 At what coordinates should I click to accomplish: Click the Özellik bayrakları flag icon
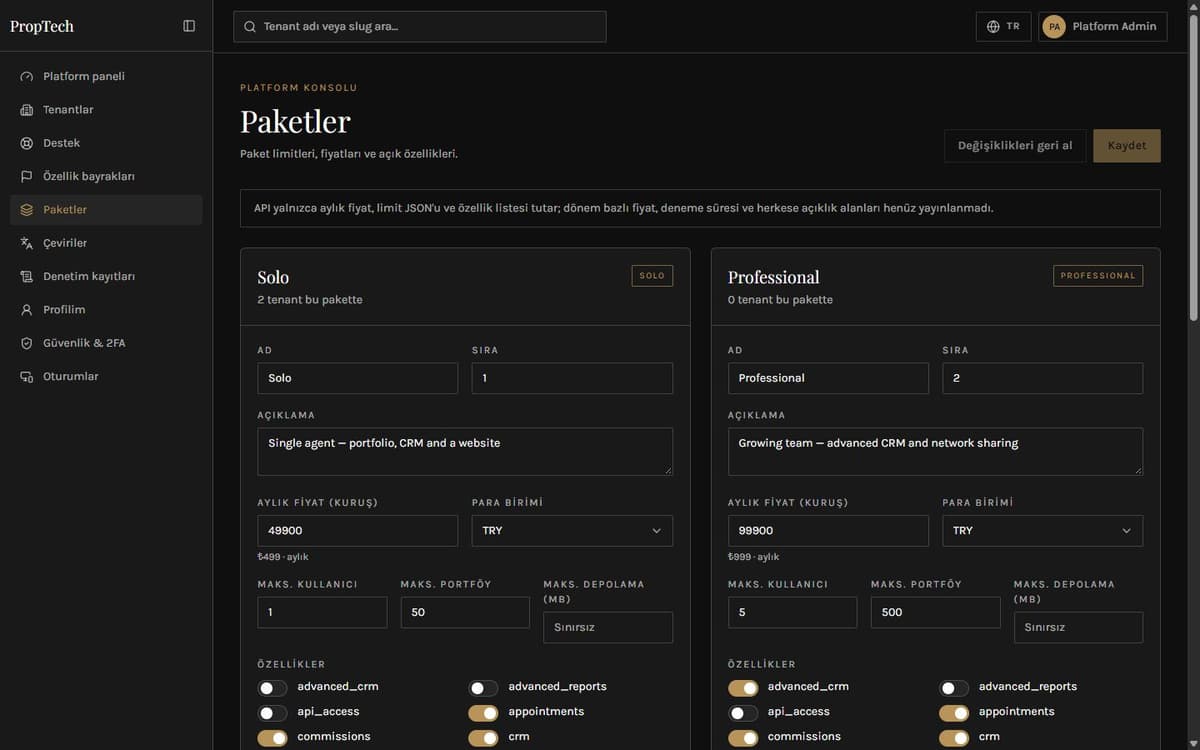[x=27, y=177]
